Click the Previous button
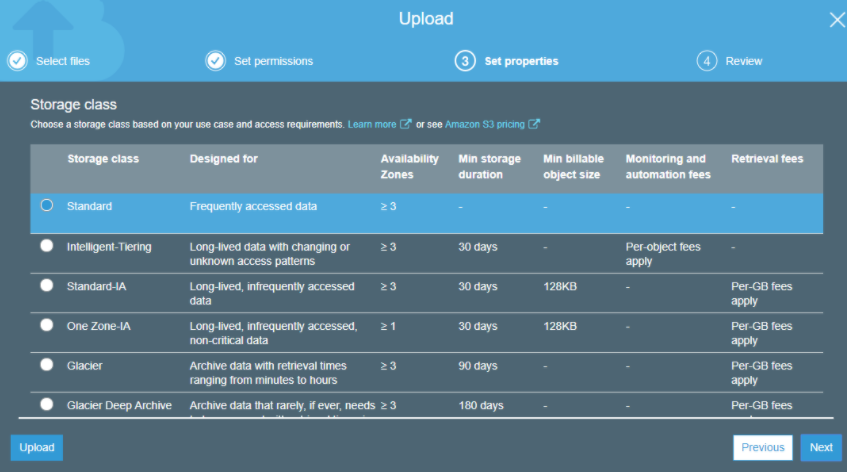 [x=763, y=448]
